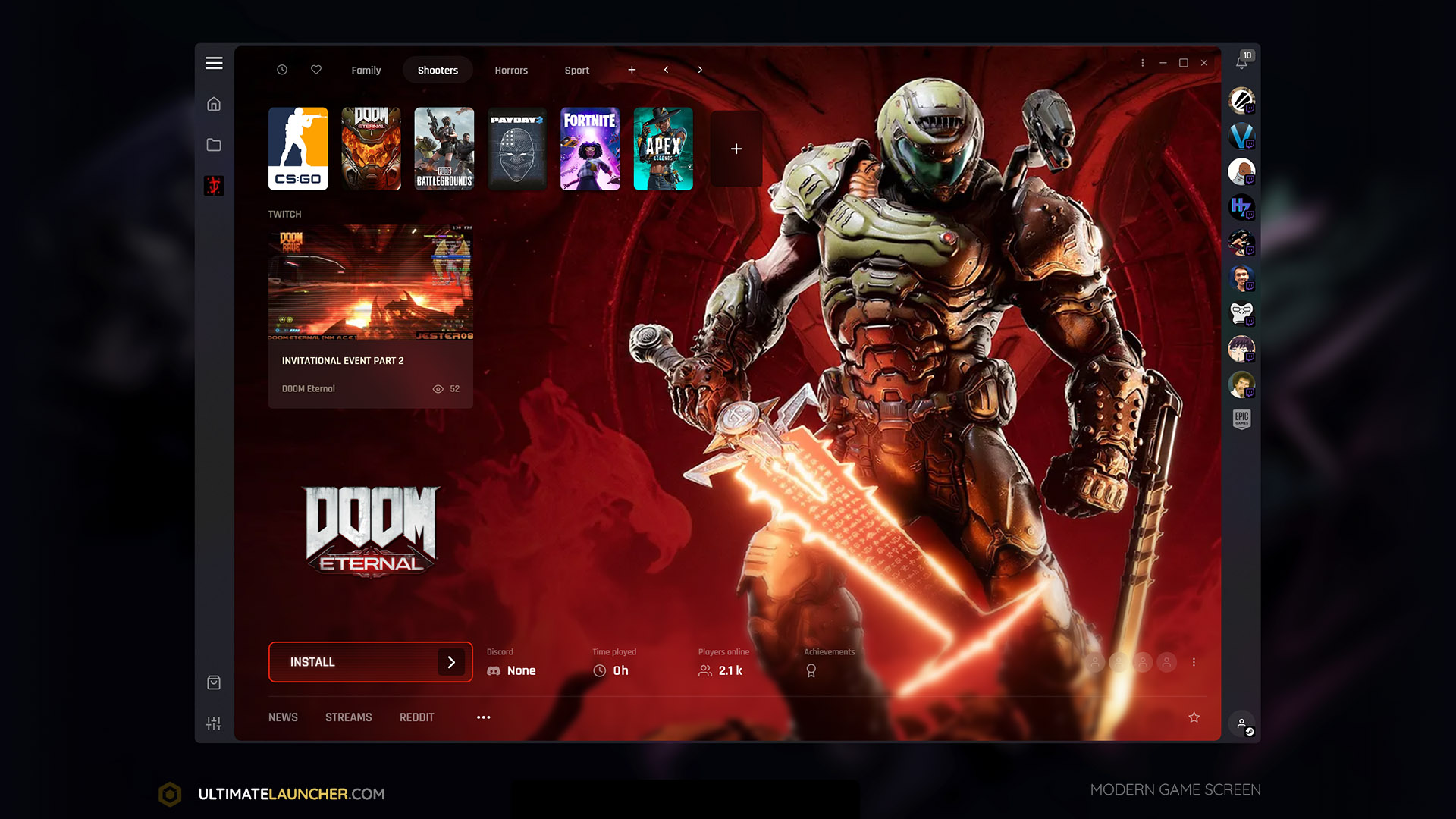Open the settings sliders icon

point(214,723)
